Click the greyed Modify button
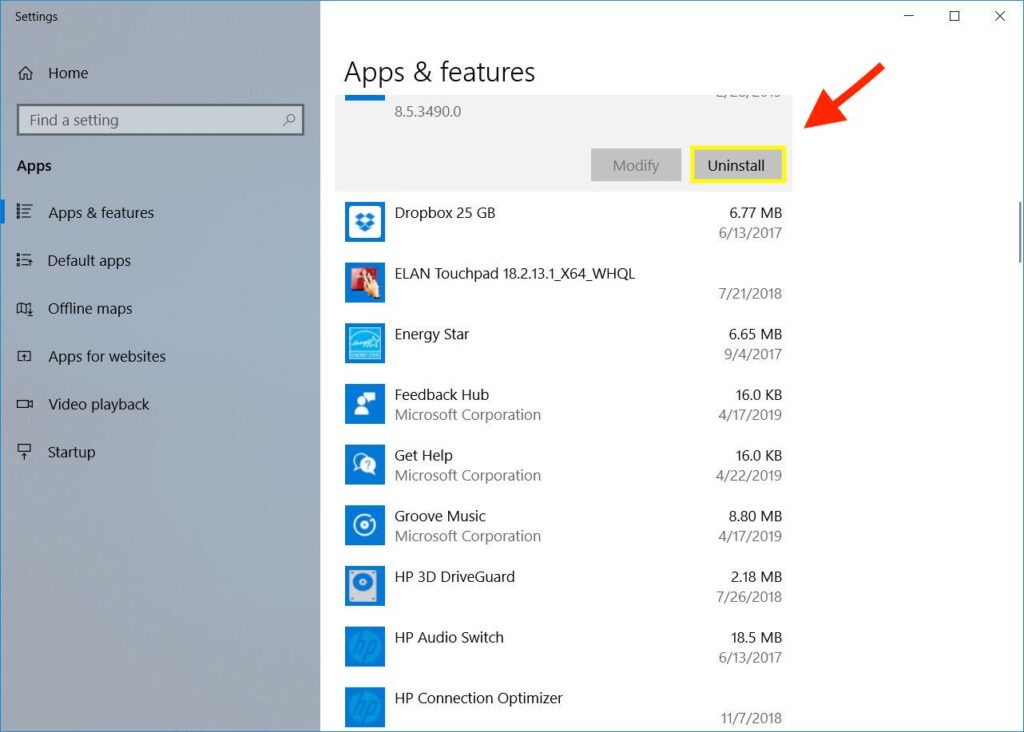Image resolution: width=1024 pixels, height=732 pixels. 635,165
